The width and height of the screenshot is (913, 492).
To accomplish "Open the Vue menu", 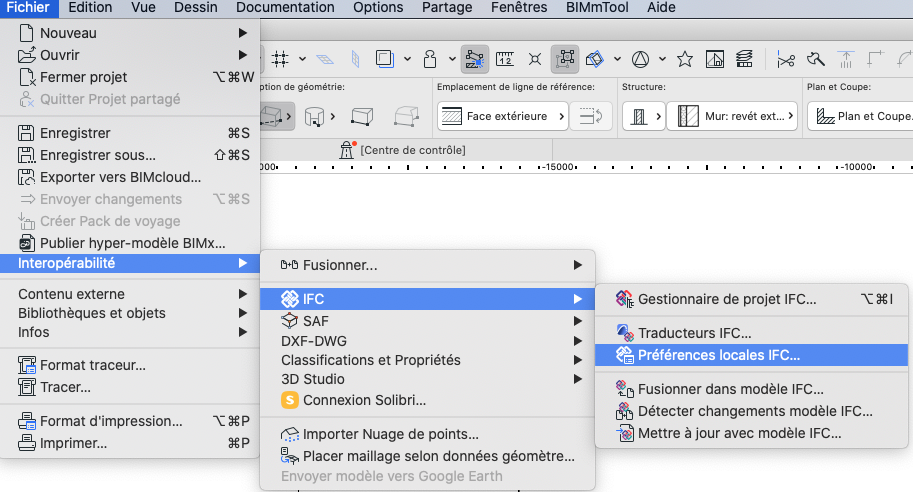I will coord(143,8).
